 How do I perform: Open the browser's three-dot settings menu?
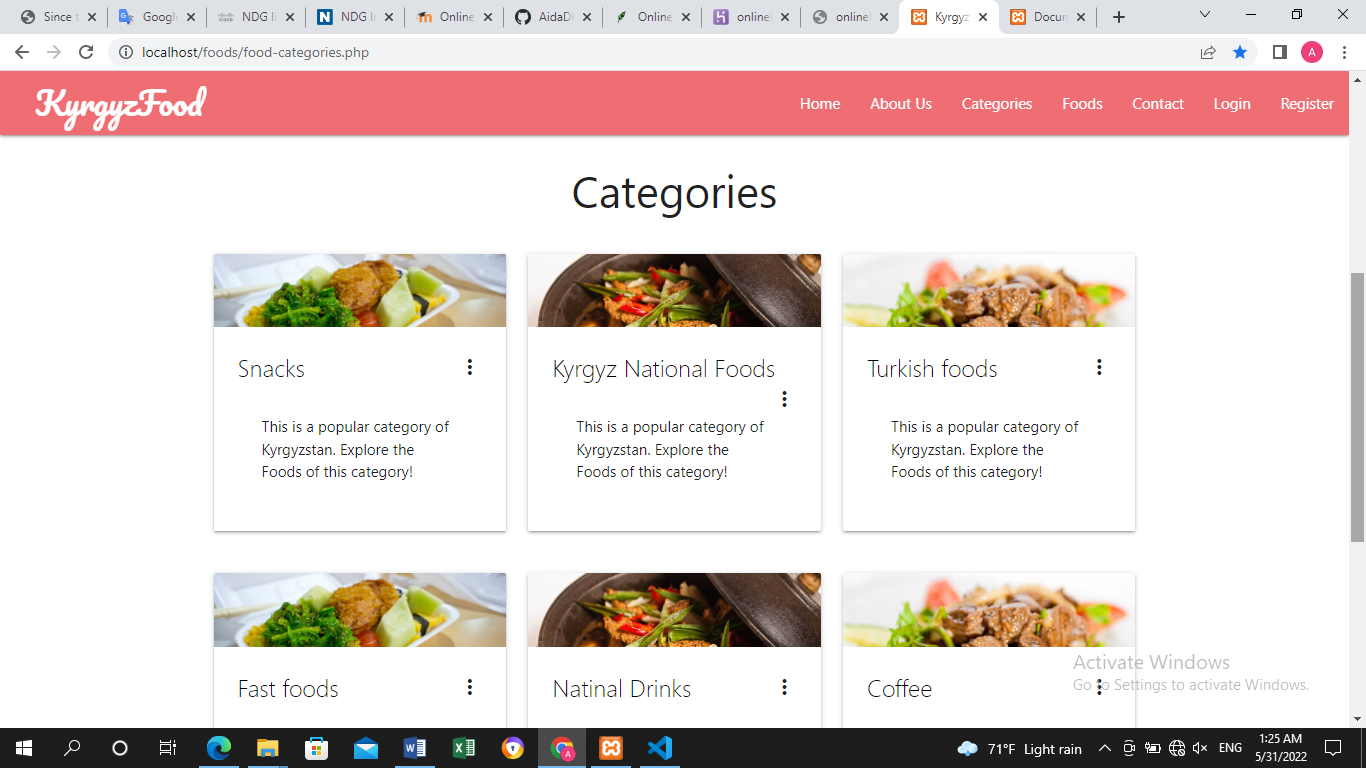pyautogui.click(x=1344, y=52)
